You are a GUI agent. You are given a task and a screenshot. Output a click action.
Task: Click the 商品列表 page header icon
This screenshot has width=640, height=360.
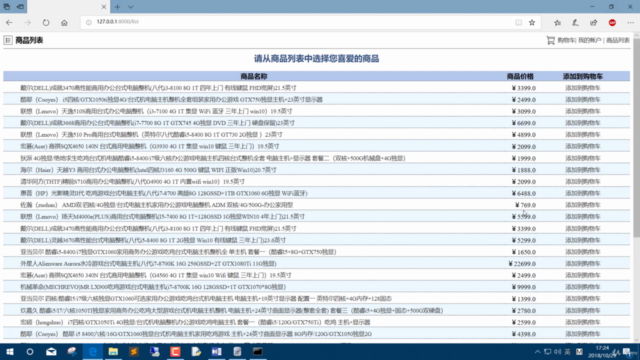(8, 40)
